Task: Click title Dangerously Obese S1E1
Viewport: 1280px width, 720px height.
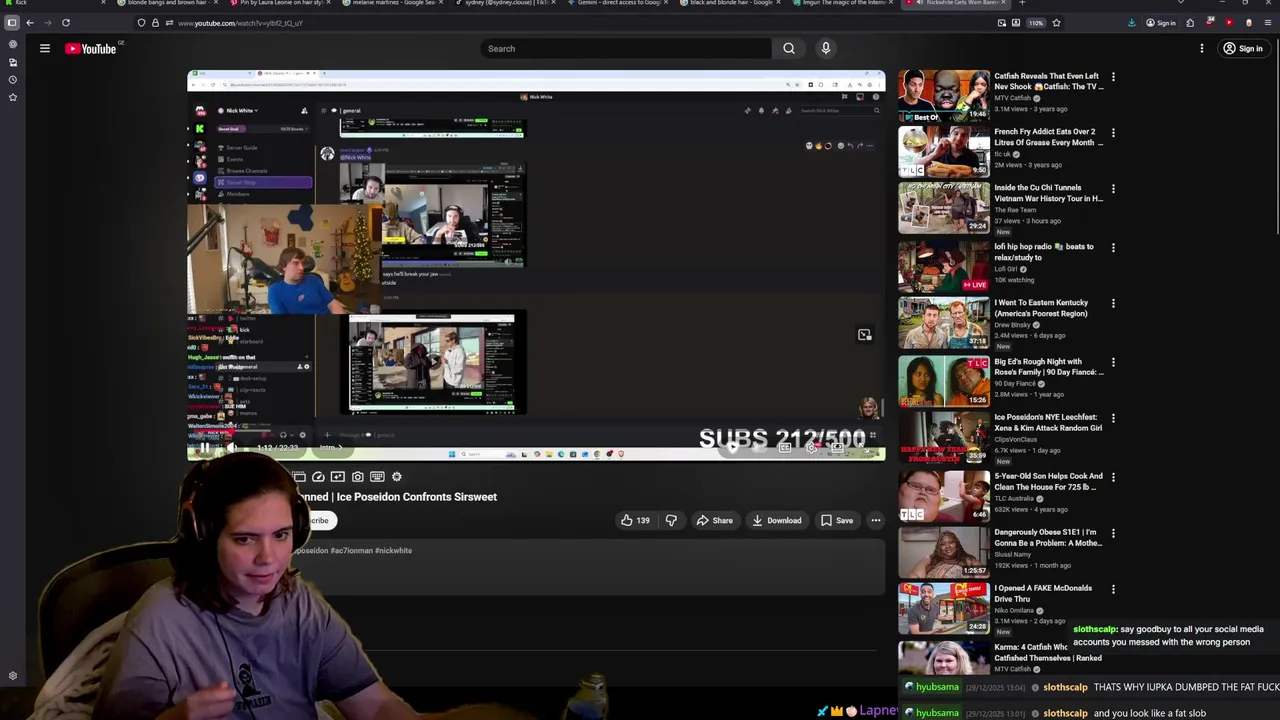Action: [1047, 537]
